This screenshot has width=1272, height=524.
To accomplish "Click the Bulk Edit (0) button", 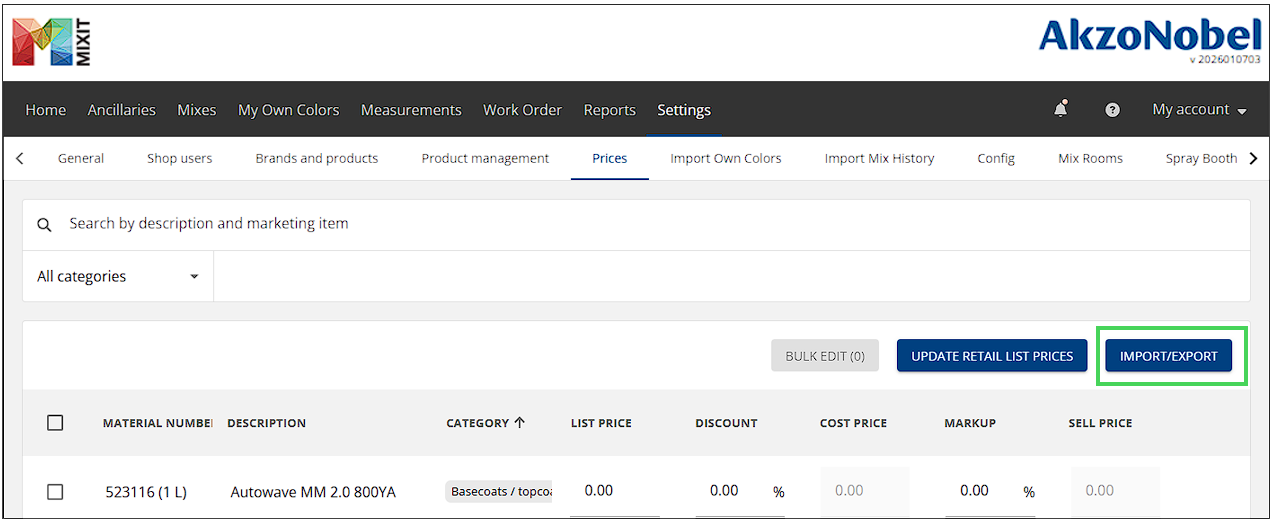I will (x=825, y=356).
